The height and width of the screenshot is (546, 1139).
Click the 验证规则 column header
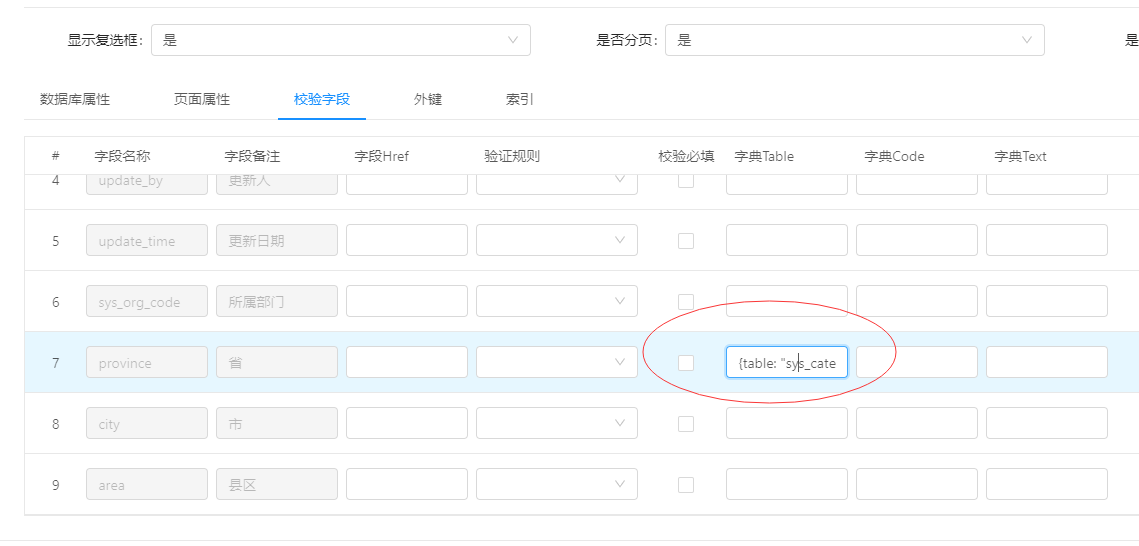[x=512, y=156]
